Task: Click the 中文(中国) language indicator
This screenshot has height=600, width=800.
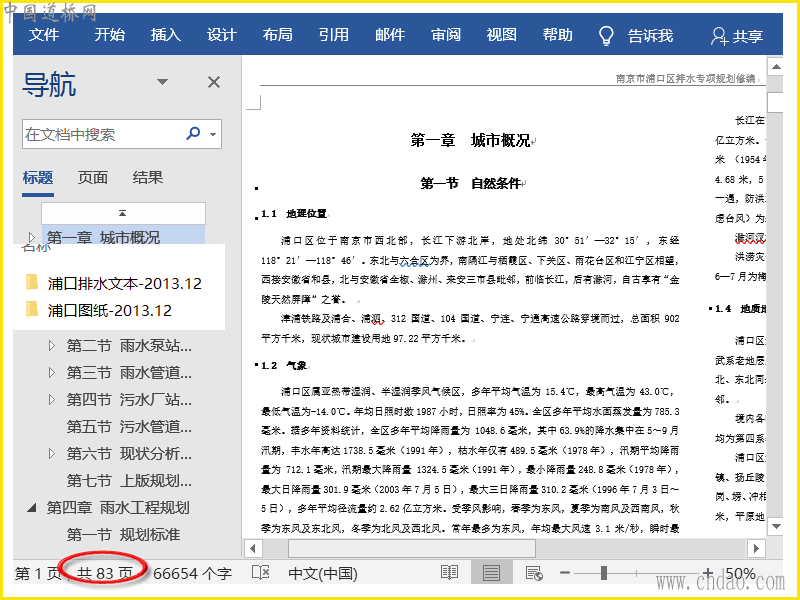Action: 323,573
